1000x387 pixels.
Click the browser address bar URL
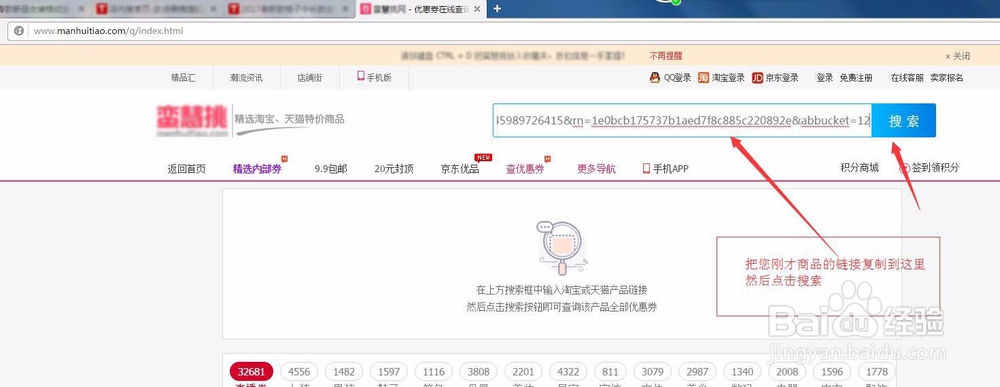pos(108,31)
